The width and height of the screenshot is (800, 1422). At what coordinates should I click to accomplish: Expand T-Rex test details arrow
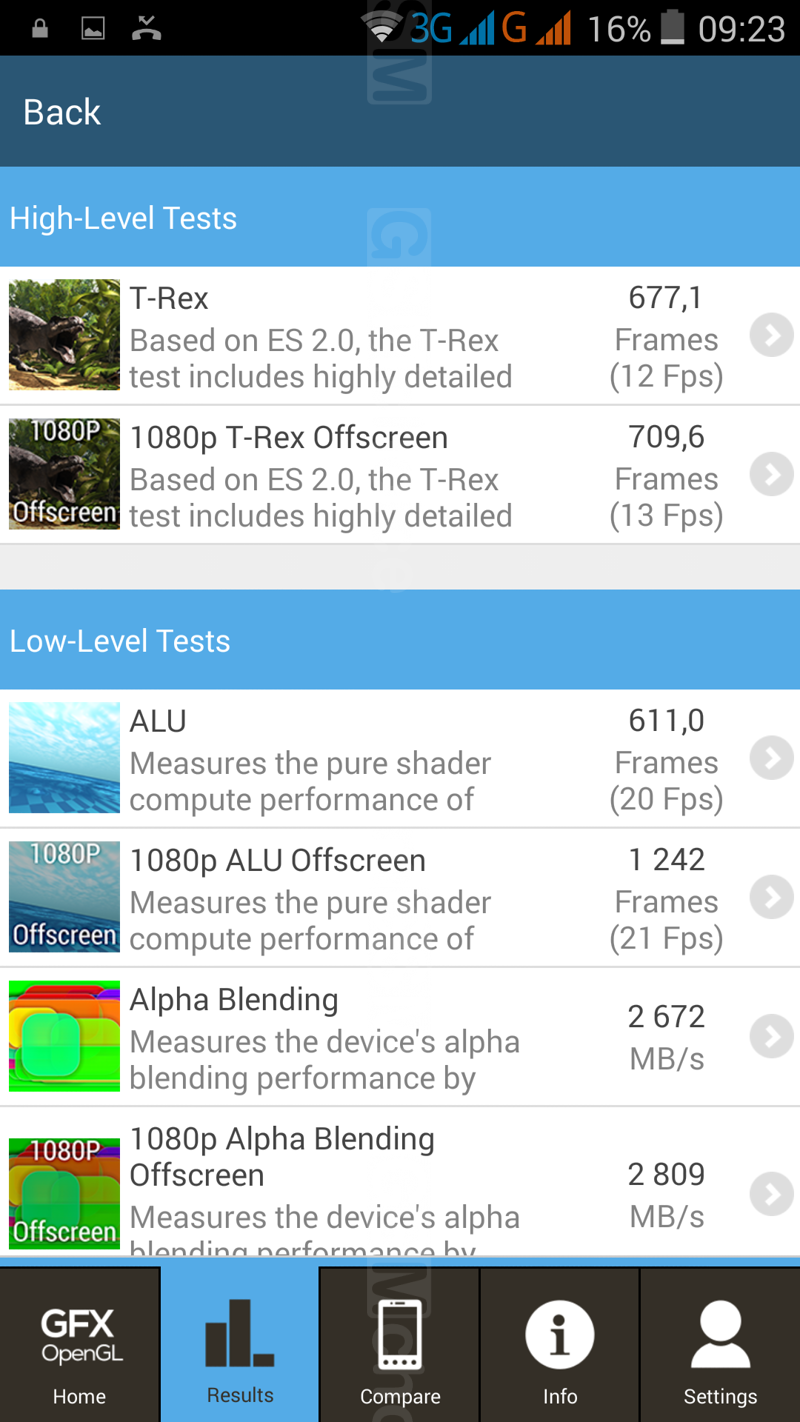point(772,336)
